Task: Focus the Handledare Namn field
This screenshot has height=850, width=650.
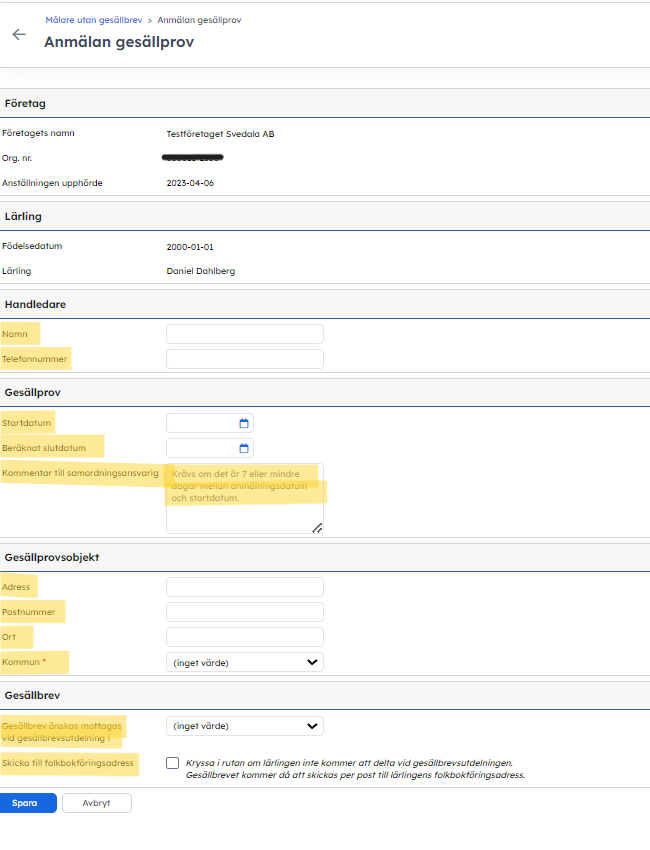Action: (x=244, y=334)
